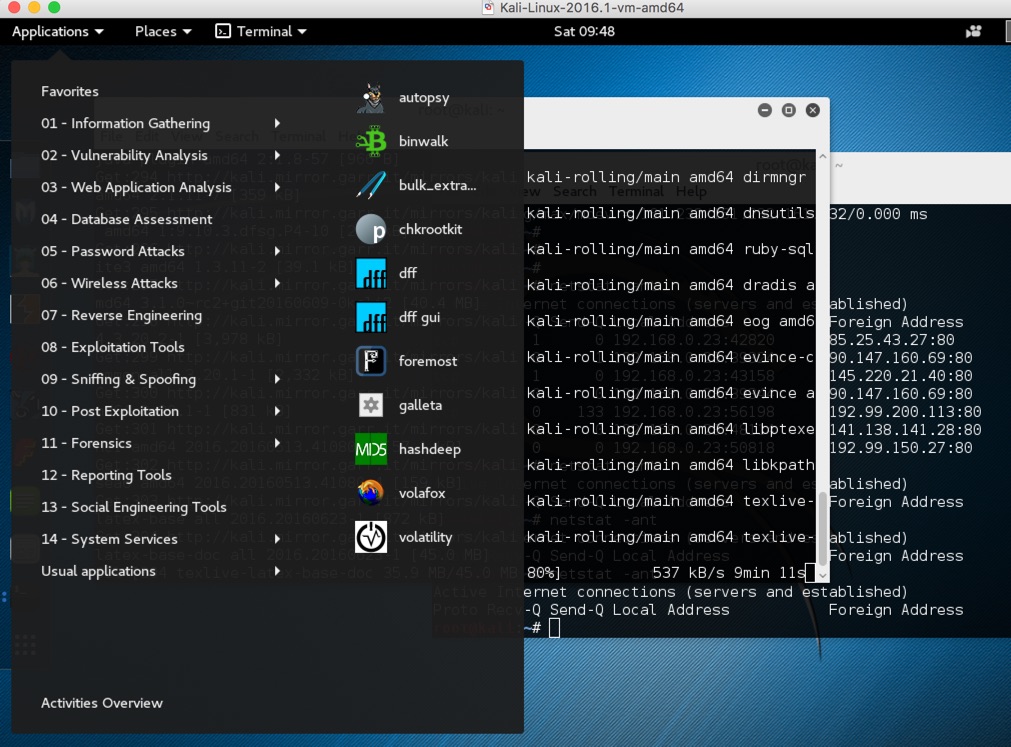This screenshot has height=747, width=1011.
Task: Launch chkrootkit from the submenu
Action: click(371, 229)
